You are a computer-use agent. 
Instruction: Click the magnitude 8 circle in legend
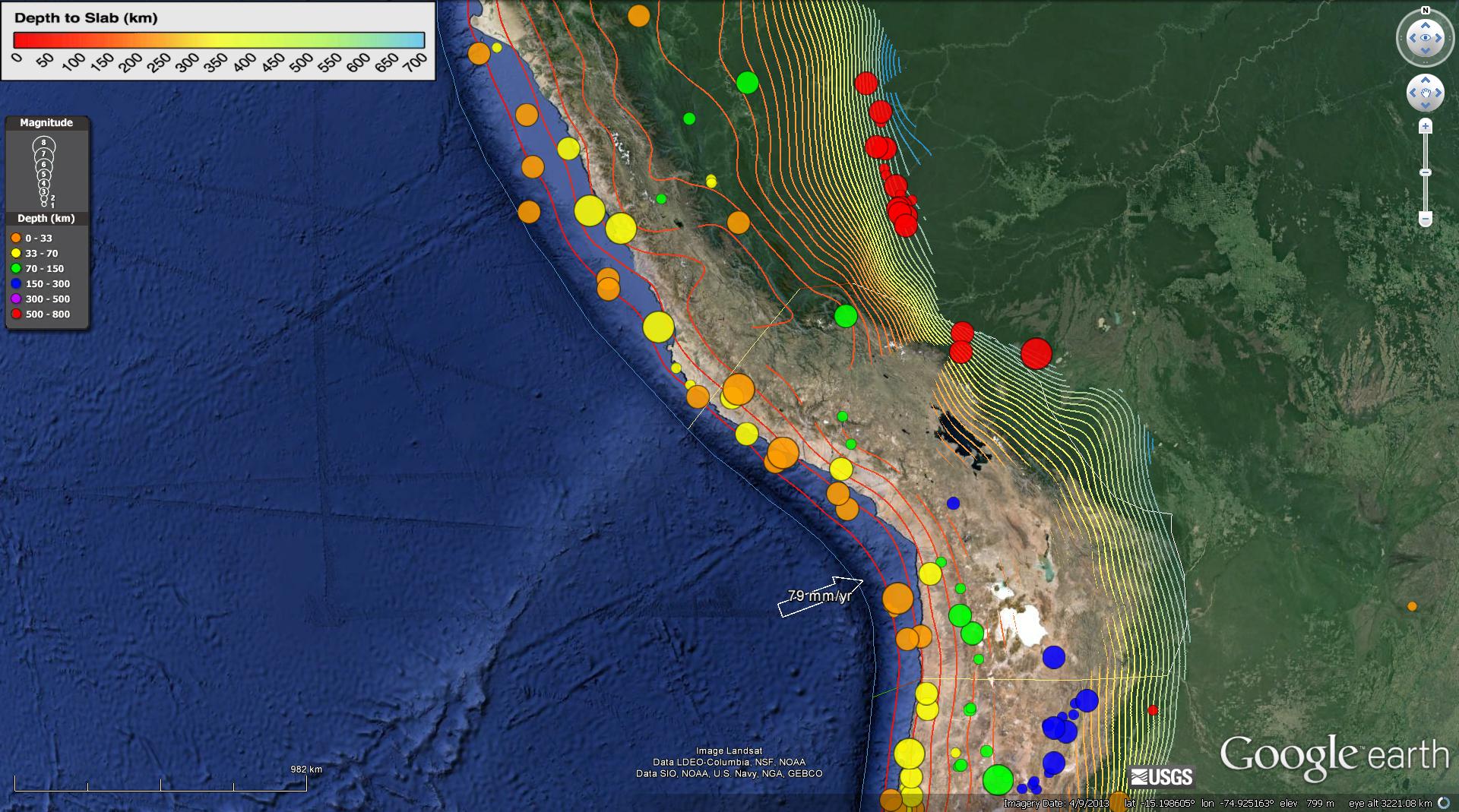44,144
